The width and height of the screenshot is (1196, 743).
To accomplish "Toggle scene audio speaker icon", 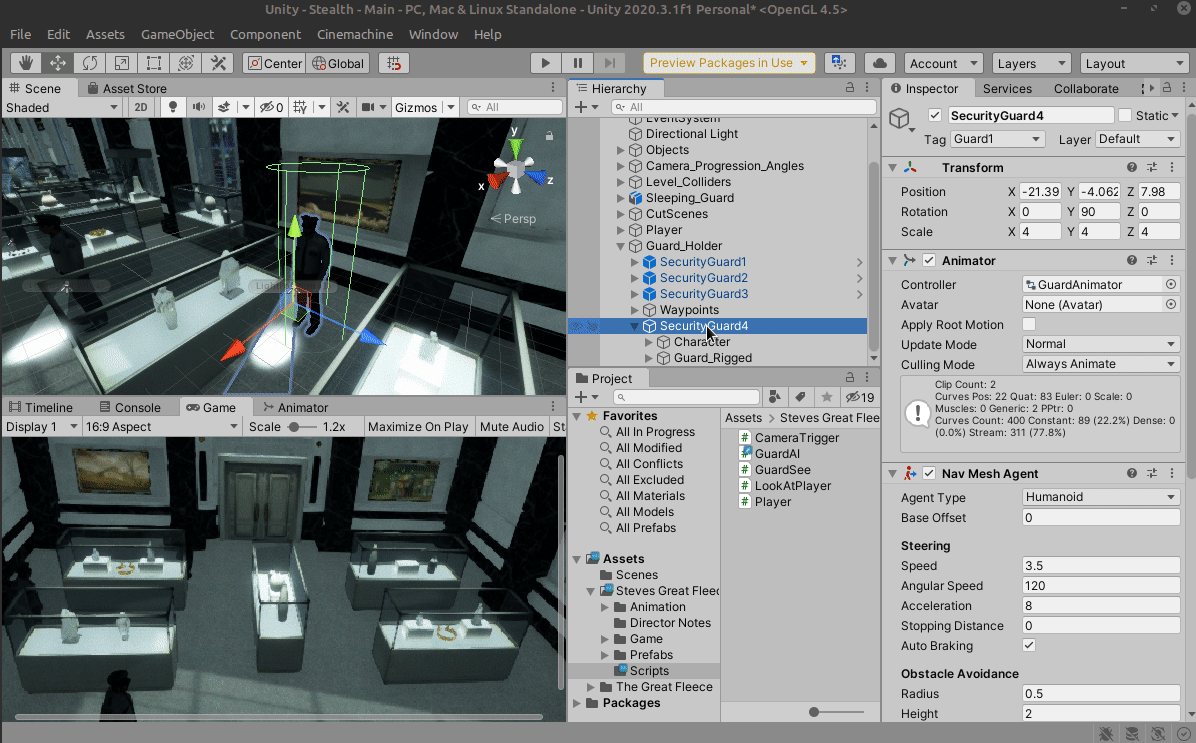I will coord(198,108).
